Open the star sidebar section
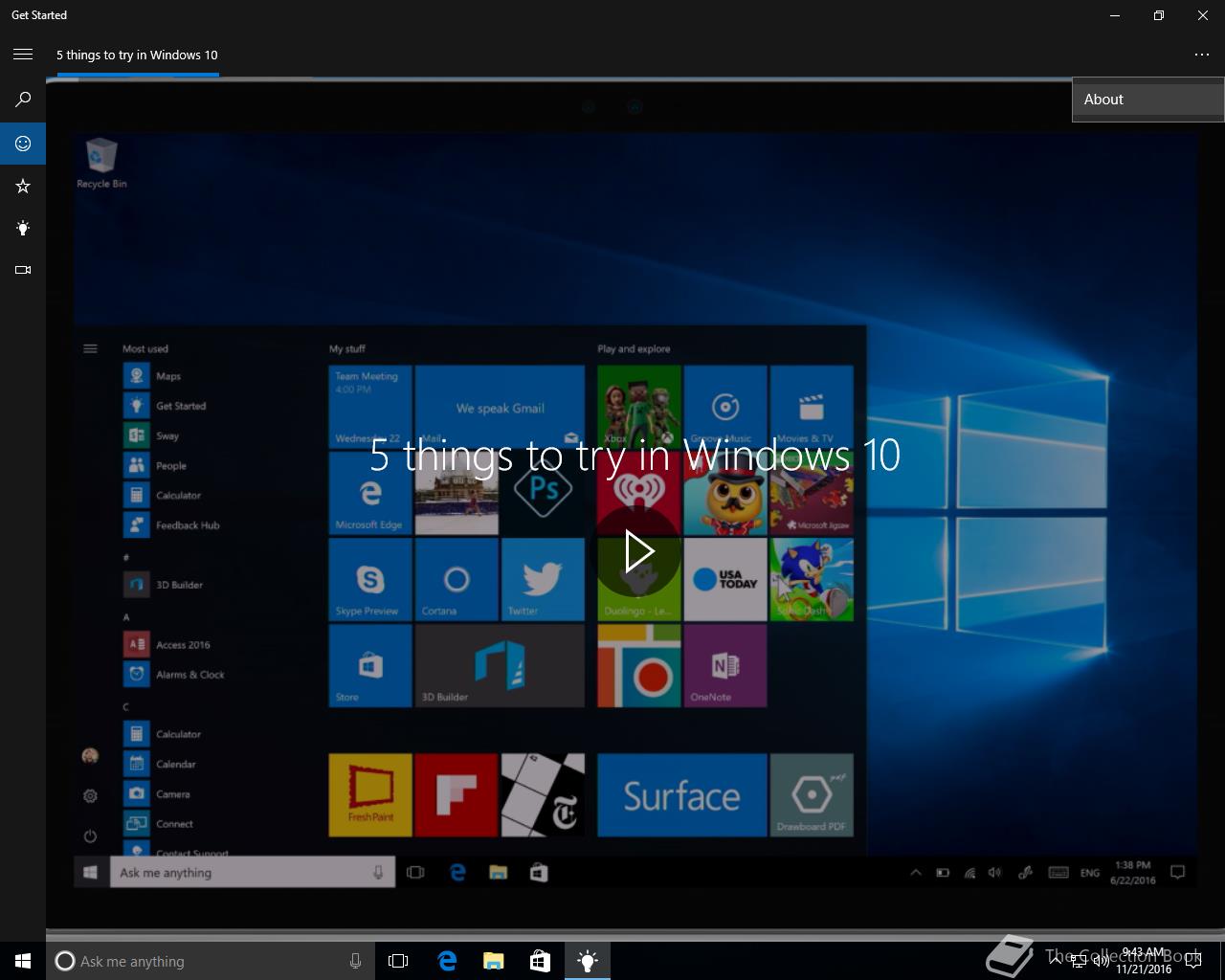The height and width of the screenshot is (980, 1225). [x=23, y=186]
